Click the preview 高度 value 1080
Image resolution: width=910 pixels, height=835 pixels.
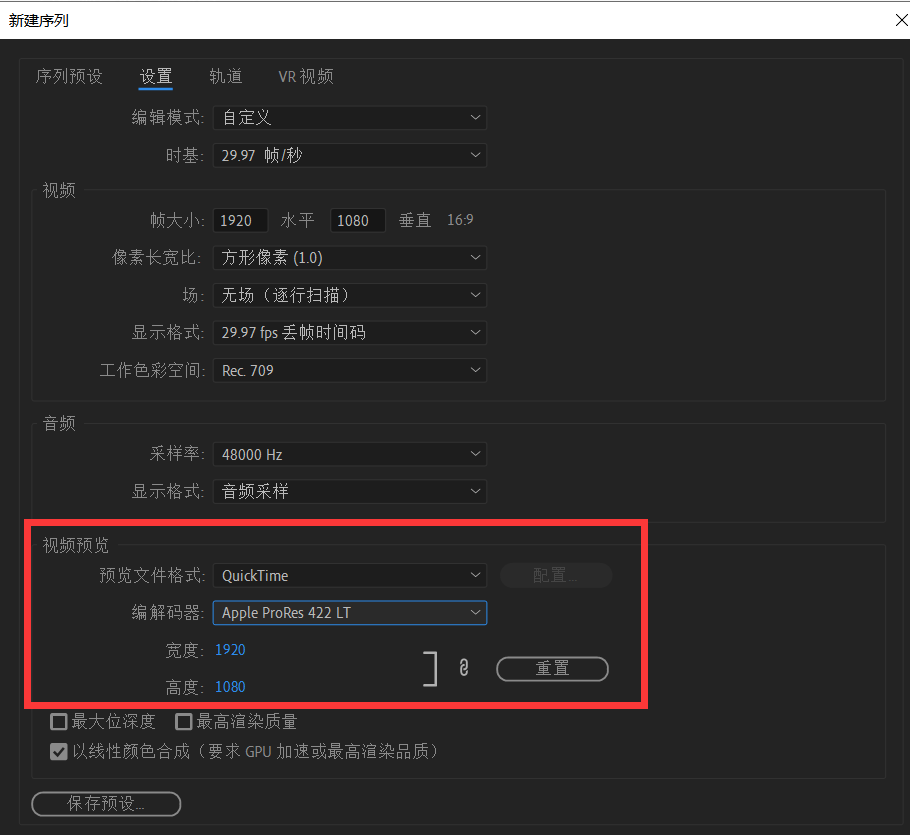coord(230,687)
